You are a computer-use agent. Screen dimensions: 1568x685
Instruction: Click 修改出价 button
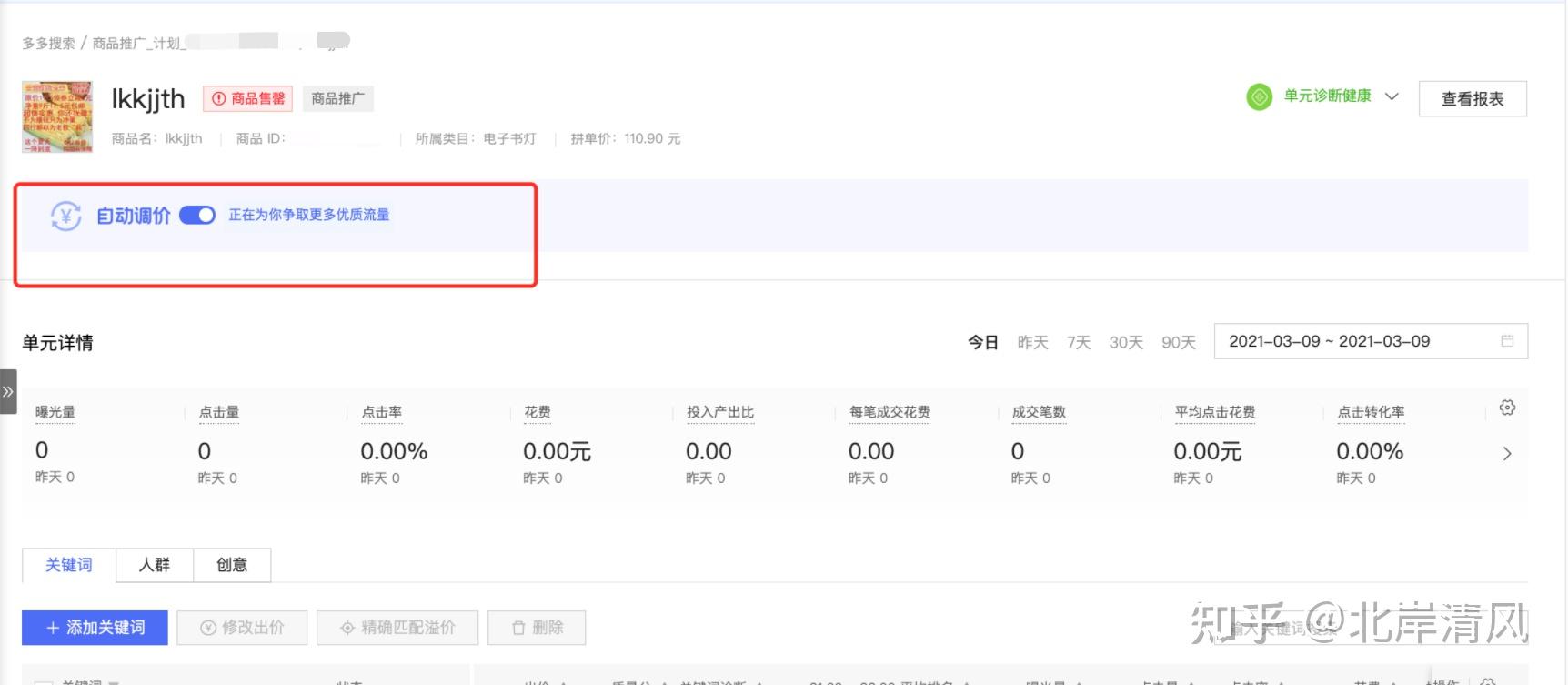[x=242, y=628]
